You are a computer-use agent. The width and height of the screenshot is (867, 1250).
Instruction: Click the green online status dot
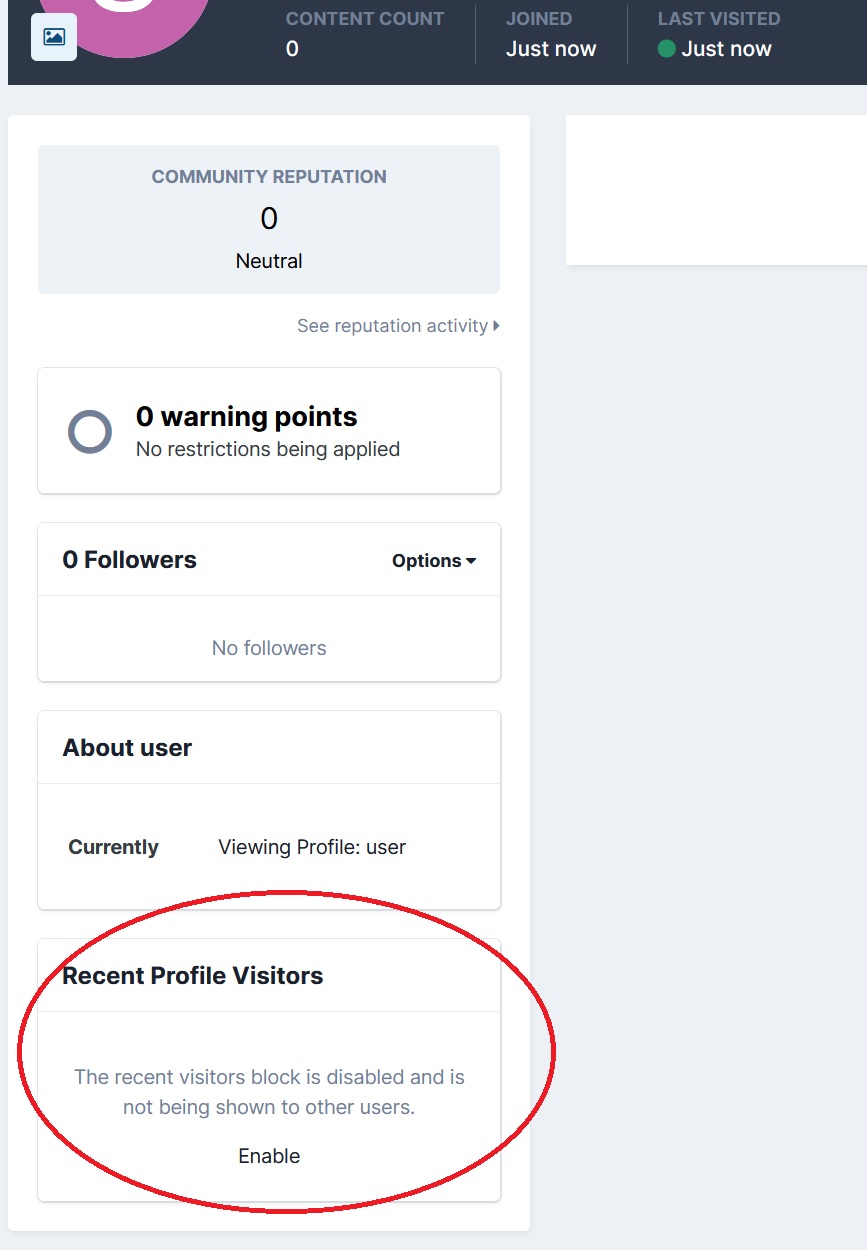(667, 49)
